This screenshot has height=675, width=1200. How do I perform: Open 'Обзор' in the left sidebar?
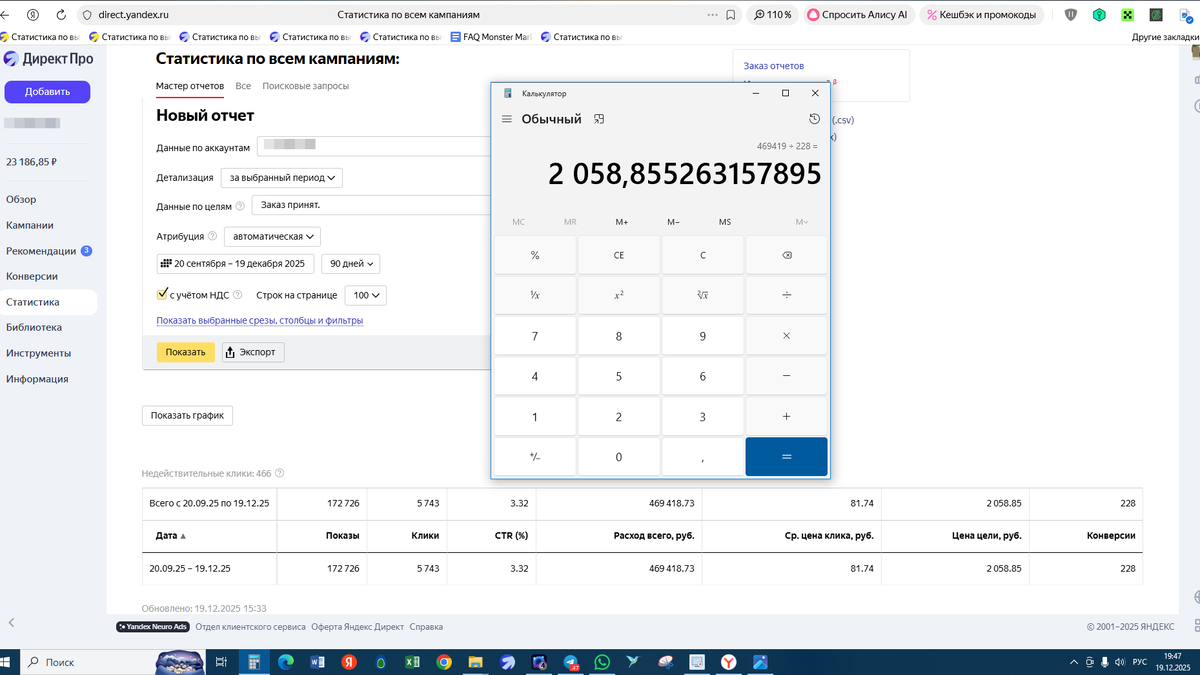click(x=21, y=199)
